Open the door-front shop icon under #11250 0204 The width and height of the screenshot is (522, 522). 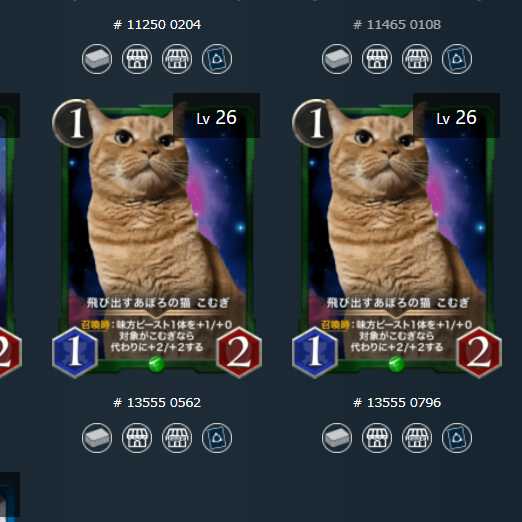[x=137, y=59]
